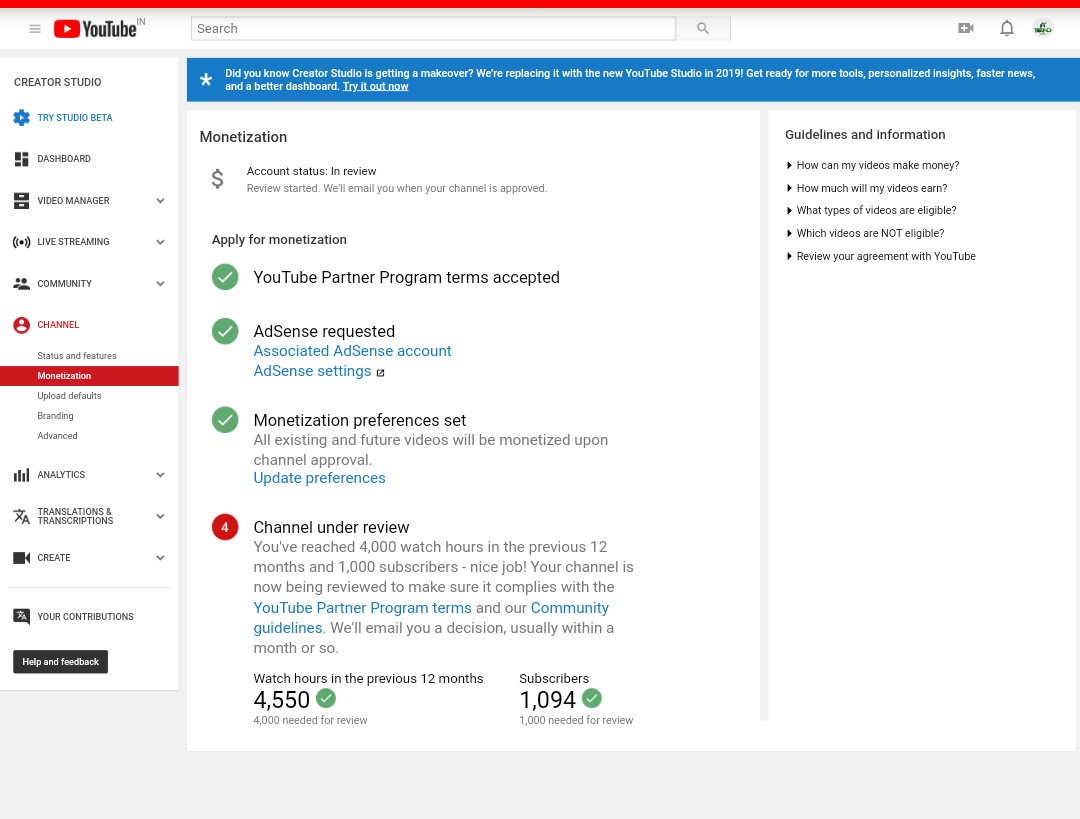Click the YouTube logo
This screenshot has width=1080, height=819.
pyautogui.click(x=95, y=29)
